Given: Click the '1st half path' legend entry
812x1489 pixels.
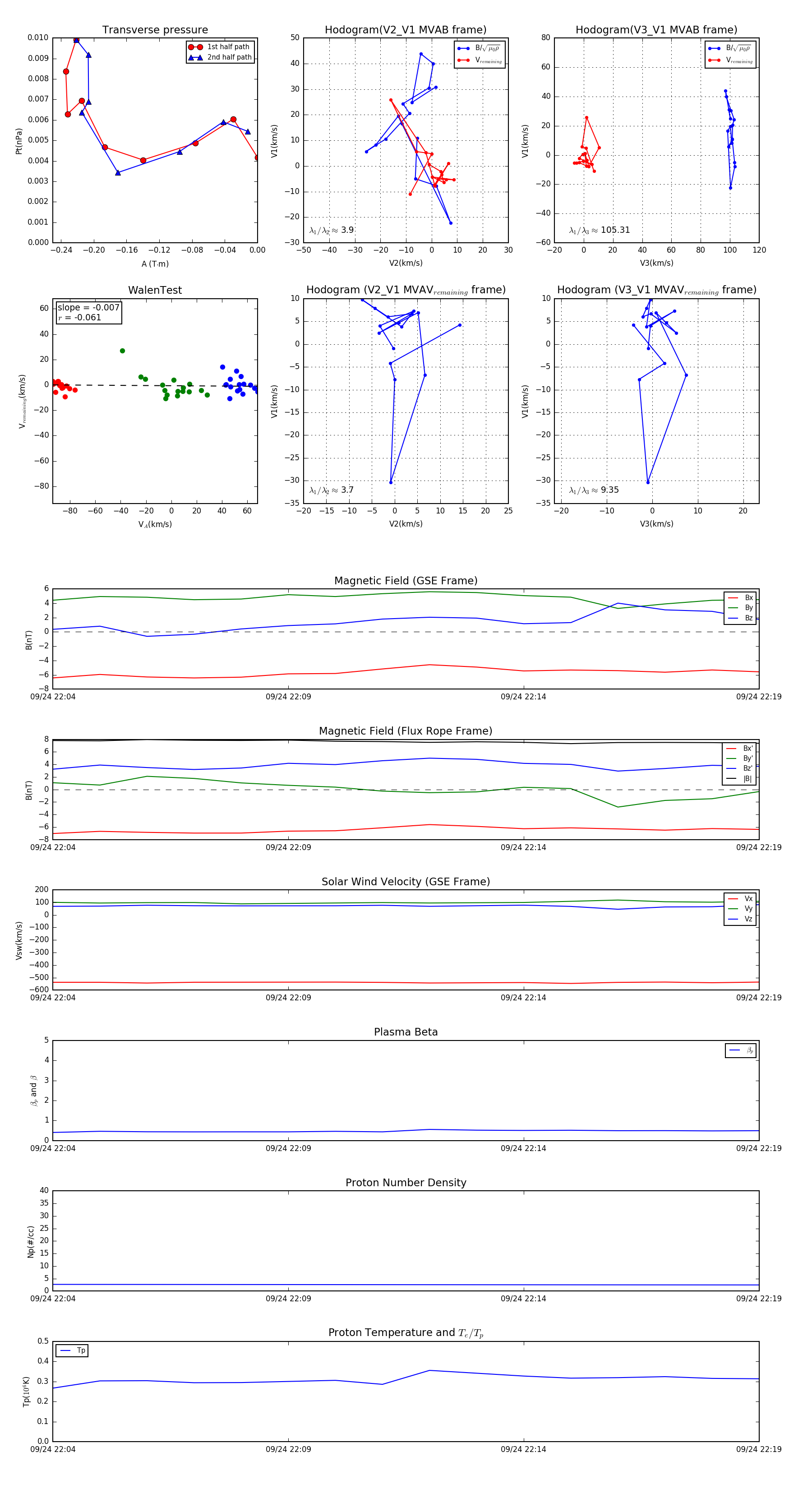Looking at the screenshot, I should tap(220, 47).
